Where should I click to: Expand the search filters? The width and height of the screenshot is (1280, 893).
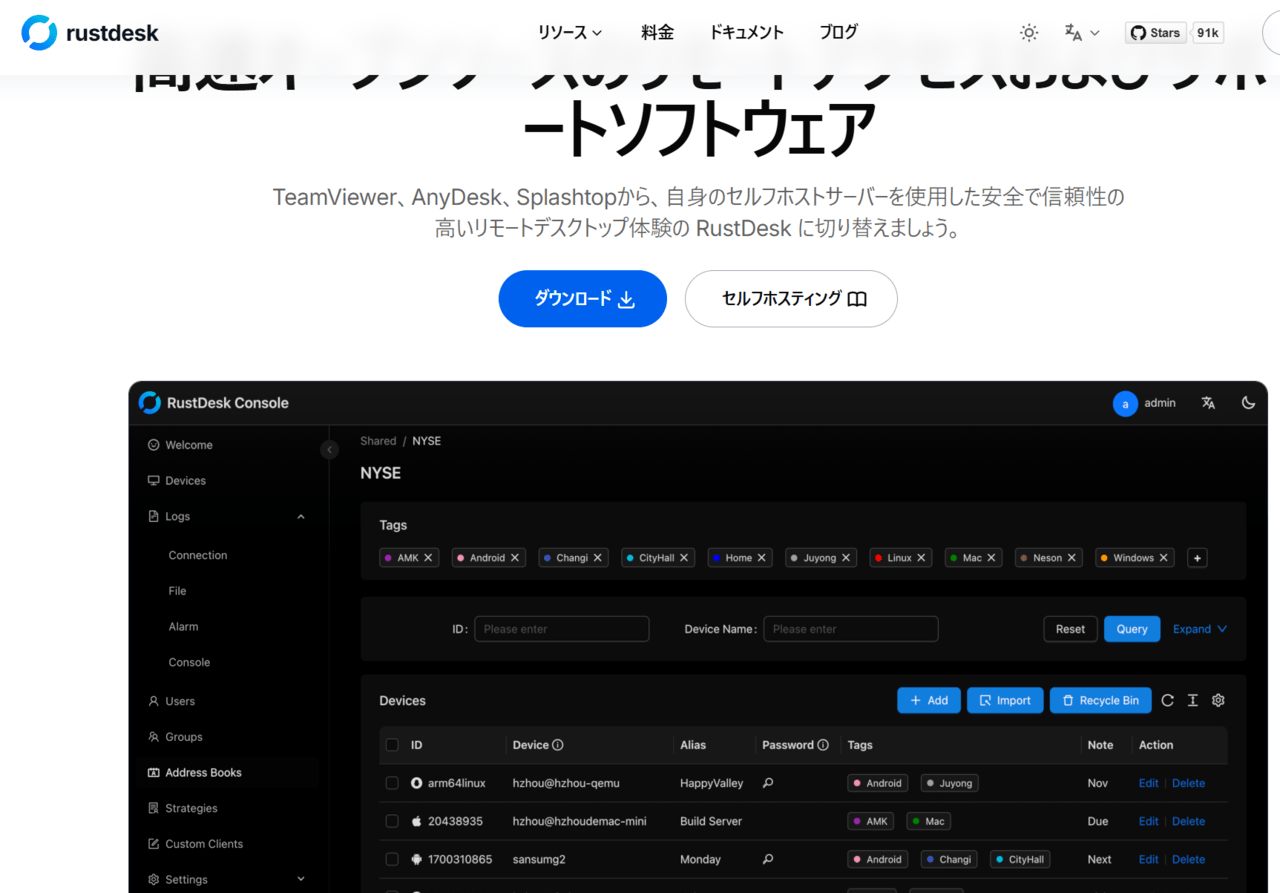(1200, 629)
